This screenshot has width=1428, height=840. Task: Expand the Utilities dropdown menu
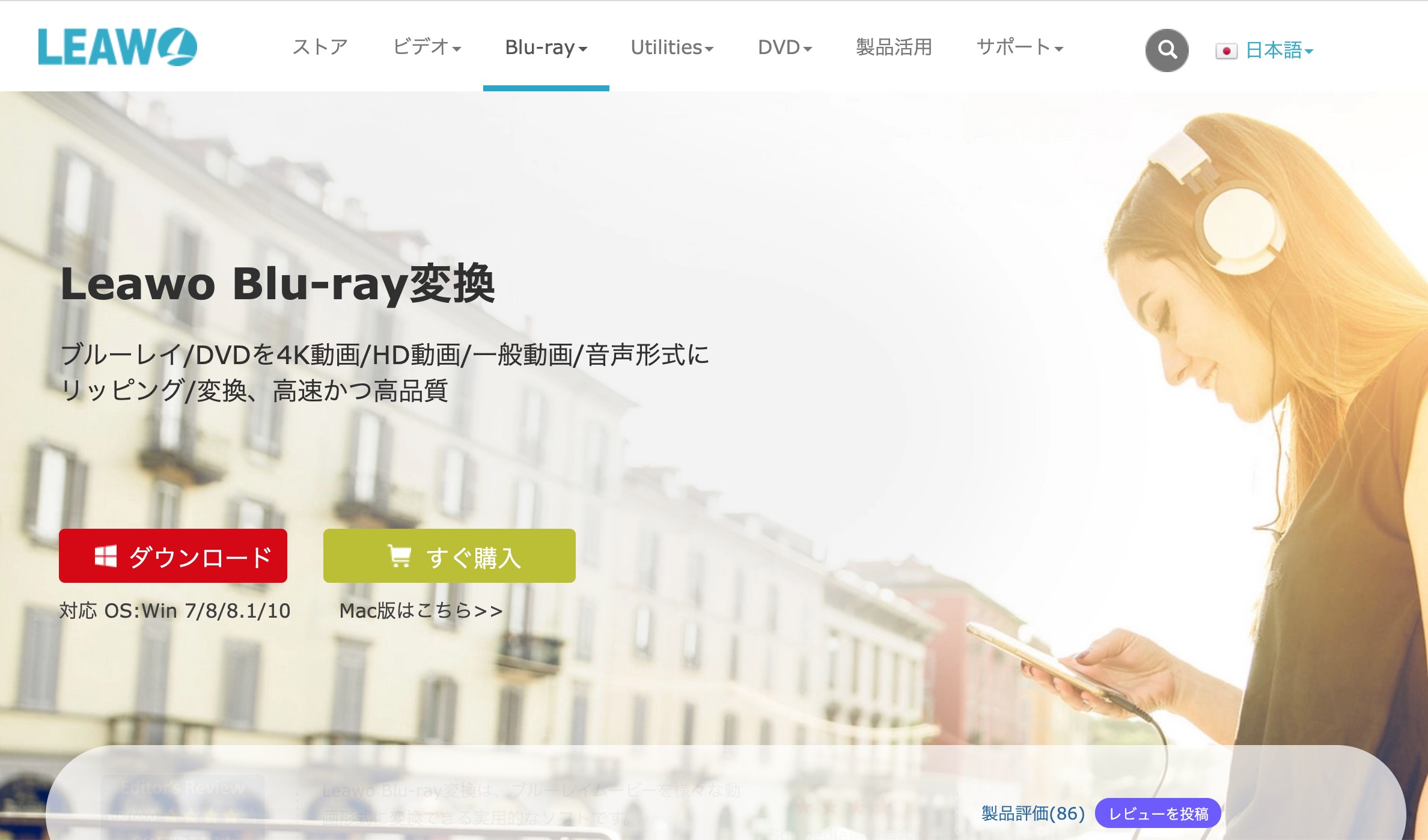coord(672,47)
